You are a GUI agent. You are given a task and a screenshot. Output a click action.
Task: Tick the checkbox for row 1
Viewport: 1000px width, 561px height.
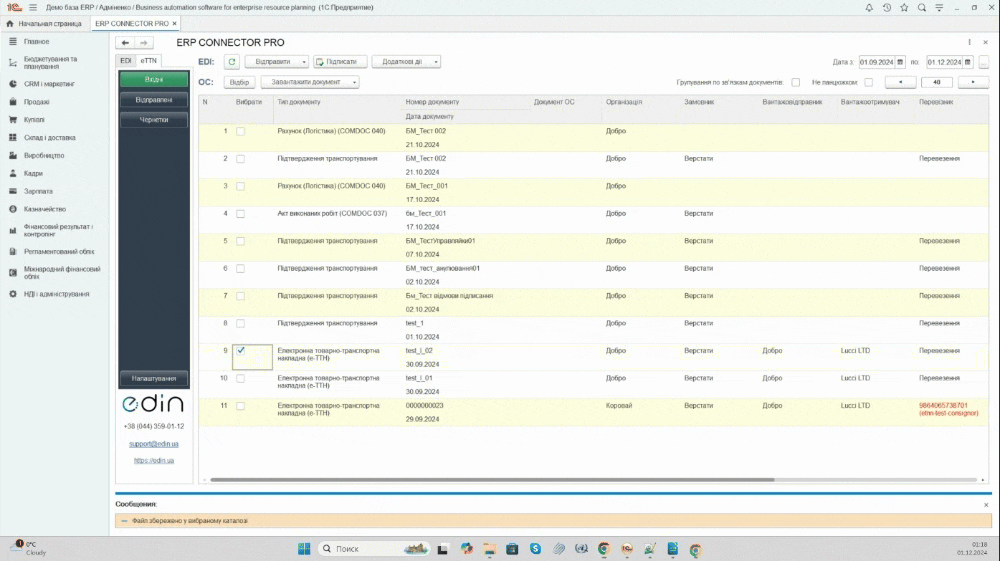240,131
